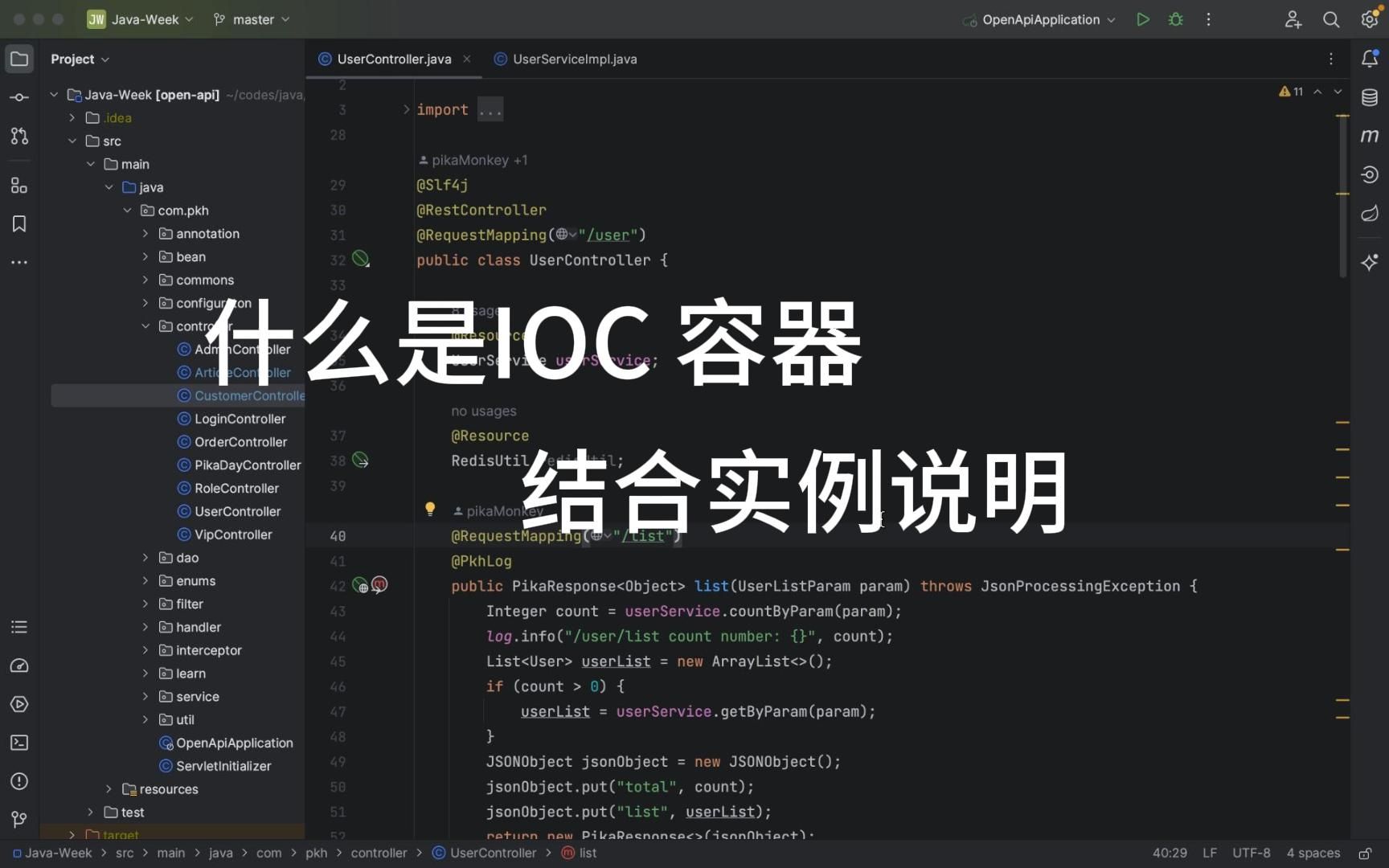1389x868 pixels.
Task: Open OrderController in project tree
Action: coord(231,442)
